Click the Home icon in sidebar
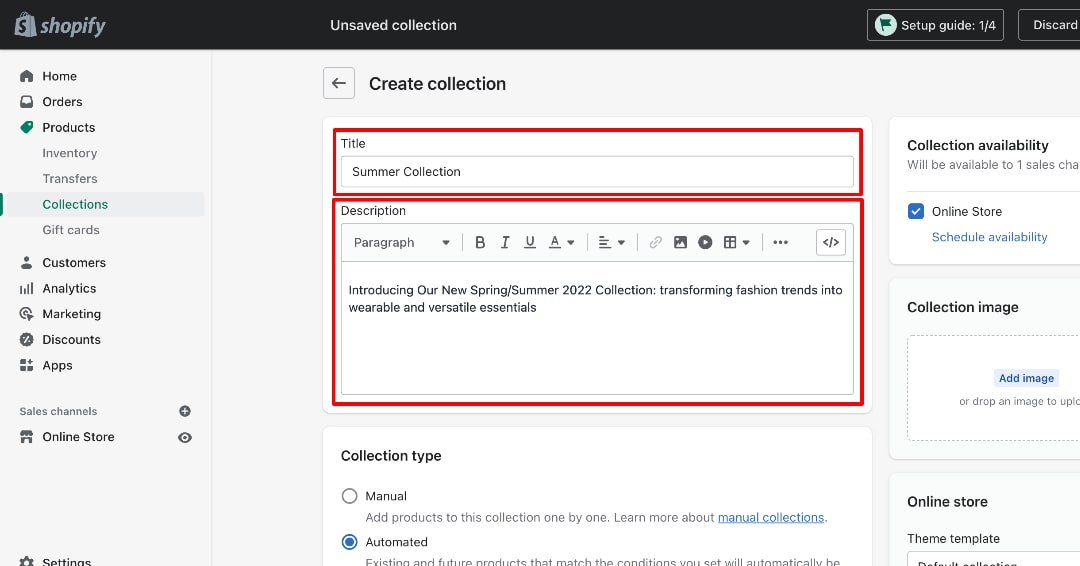Screen dimensions: 1080x566 [x=26, y=76]
